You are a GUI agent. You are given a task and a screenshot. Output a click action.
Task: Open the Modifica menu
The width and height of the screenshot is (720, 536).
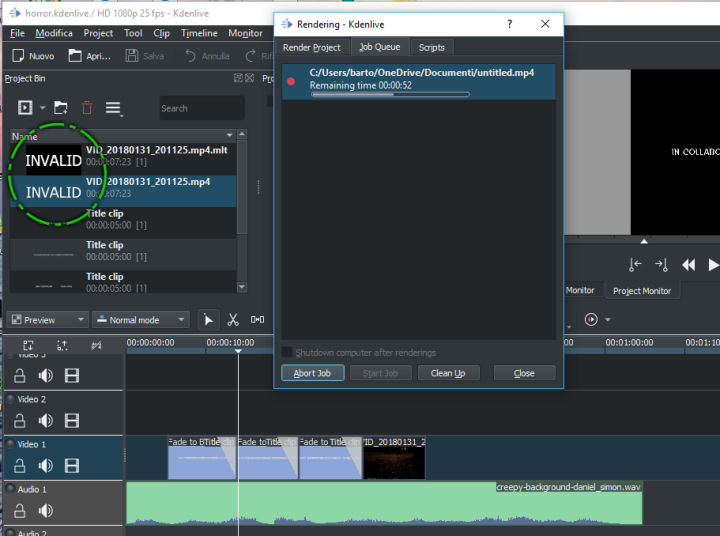coord(54,33)
